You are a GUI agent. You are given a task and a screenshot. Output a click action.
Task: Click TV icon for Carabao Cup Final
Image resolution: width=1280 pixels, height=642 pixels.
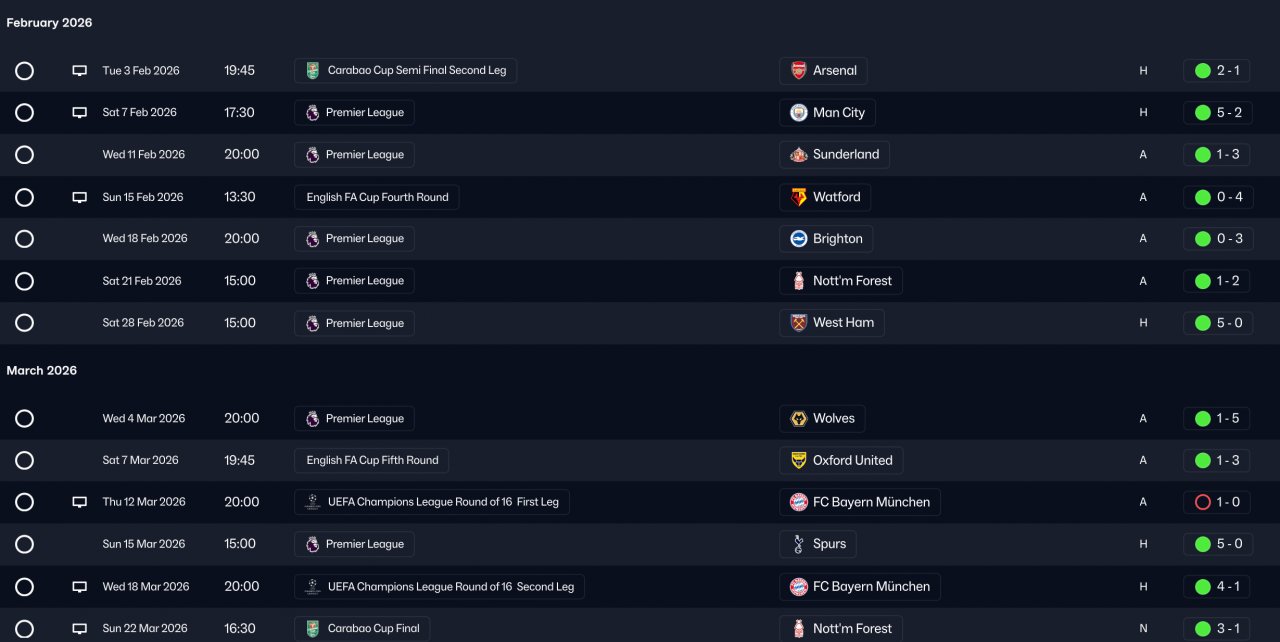click(x=80, y=629)
